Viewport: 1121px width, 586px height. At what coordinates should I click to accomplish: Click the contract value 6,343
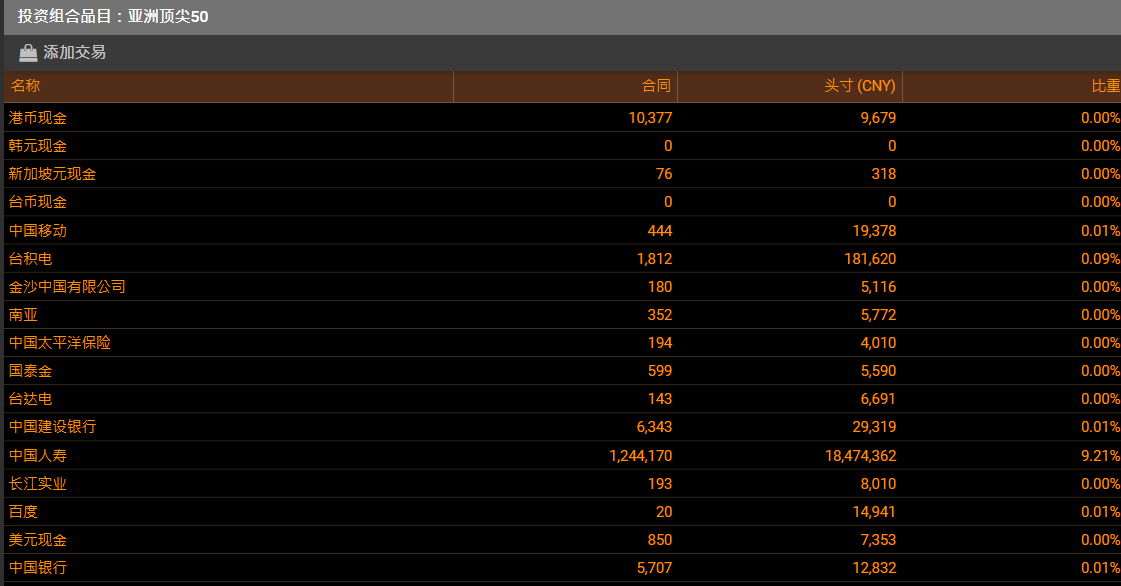(655, 426)
